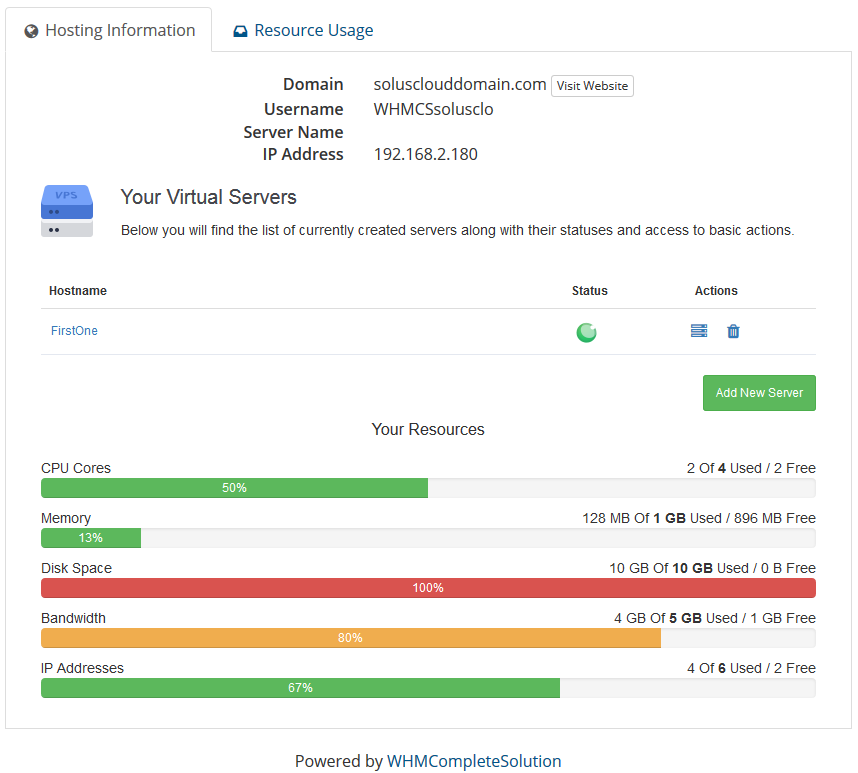Click the IP Addresses resource label
The width and height of the screenshot is (858, 773).
point(83,668)
